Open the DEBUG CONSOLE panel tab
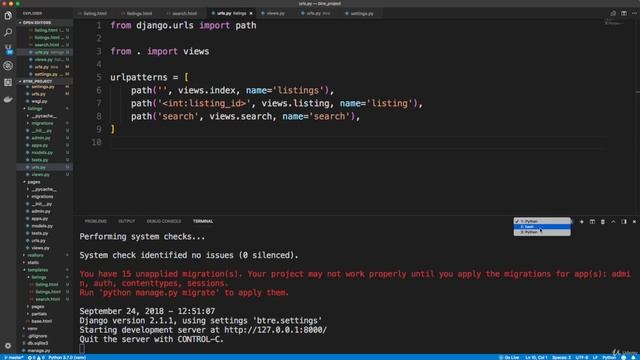640x360 pixels. [164, 221]
